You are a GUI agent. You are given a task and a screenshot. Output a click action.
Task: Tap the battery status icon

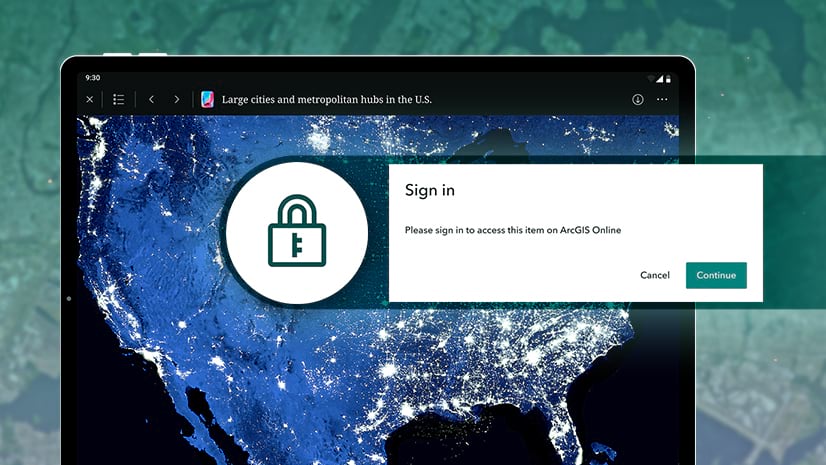[x=668, y=78]
